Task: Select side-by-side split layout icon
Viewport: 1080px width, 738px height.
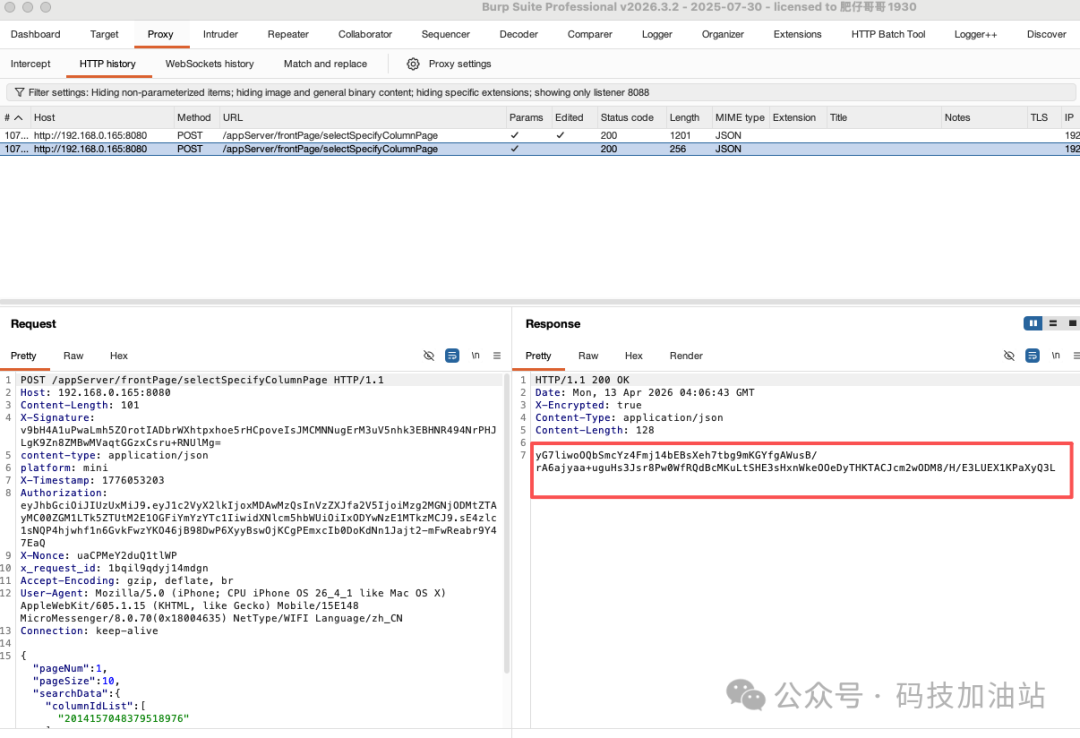Action: point(1033,324)
